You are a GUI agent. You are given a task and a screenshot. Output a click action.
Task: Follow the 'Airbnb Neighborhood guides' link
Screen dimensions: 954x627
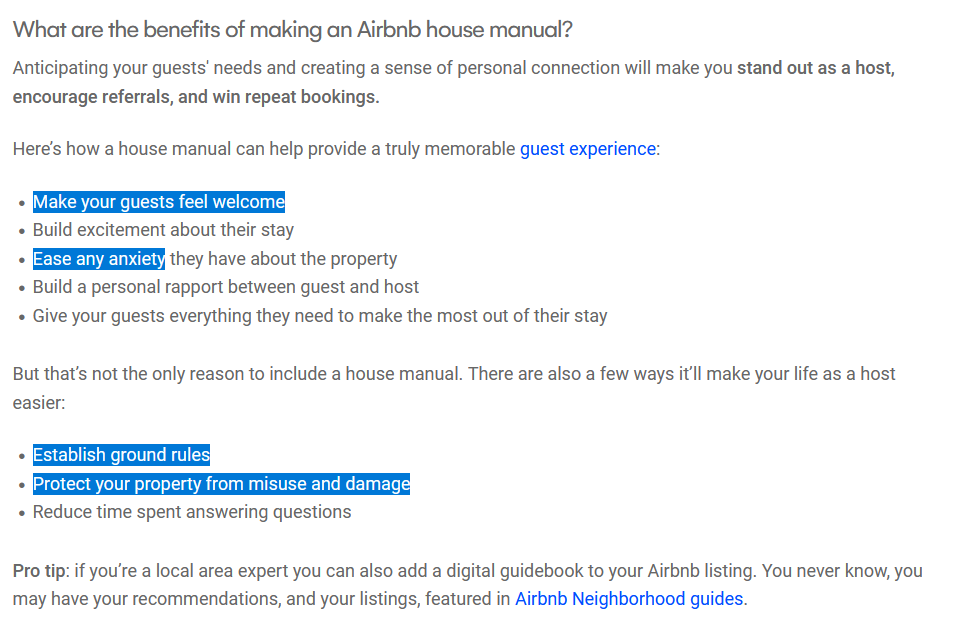(629, 599)
